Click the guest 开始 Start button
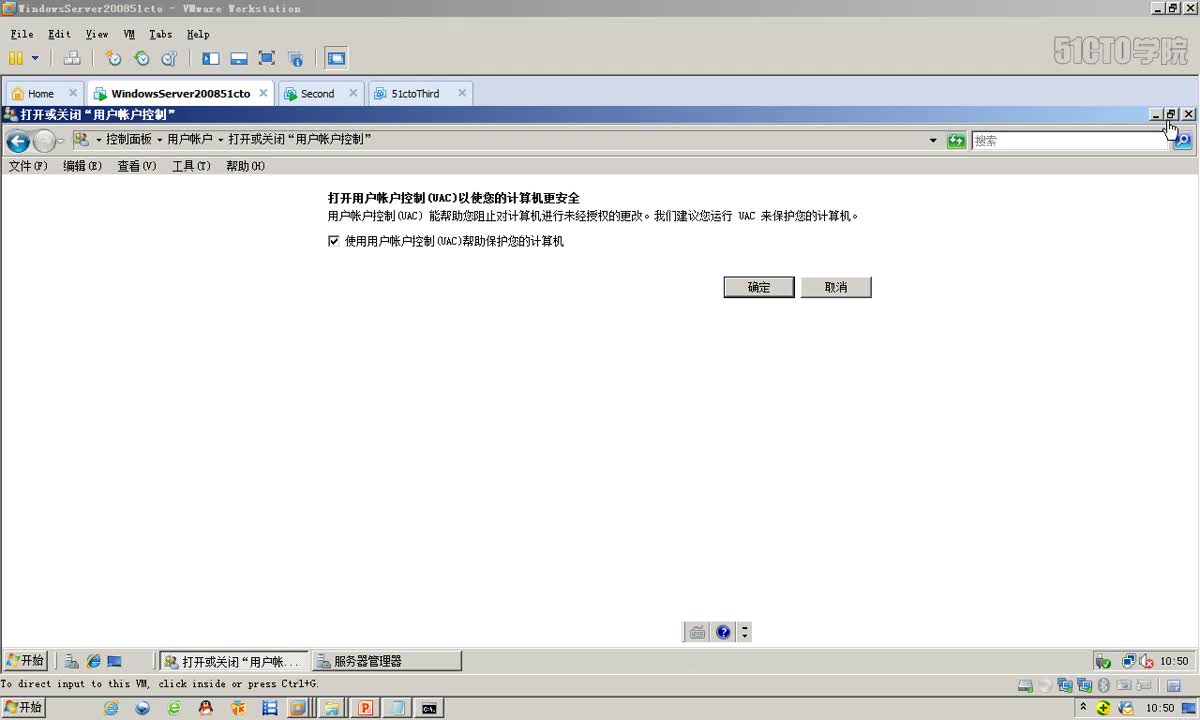The width and height of the screenshot is (1200, 720). pos(25,661)
